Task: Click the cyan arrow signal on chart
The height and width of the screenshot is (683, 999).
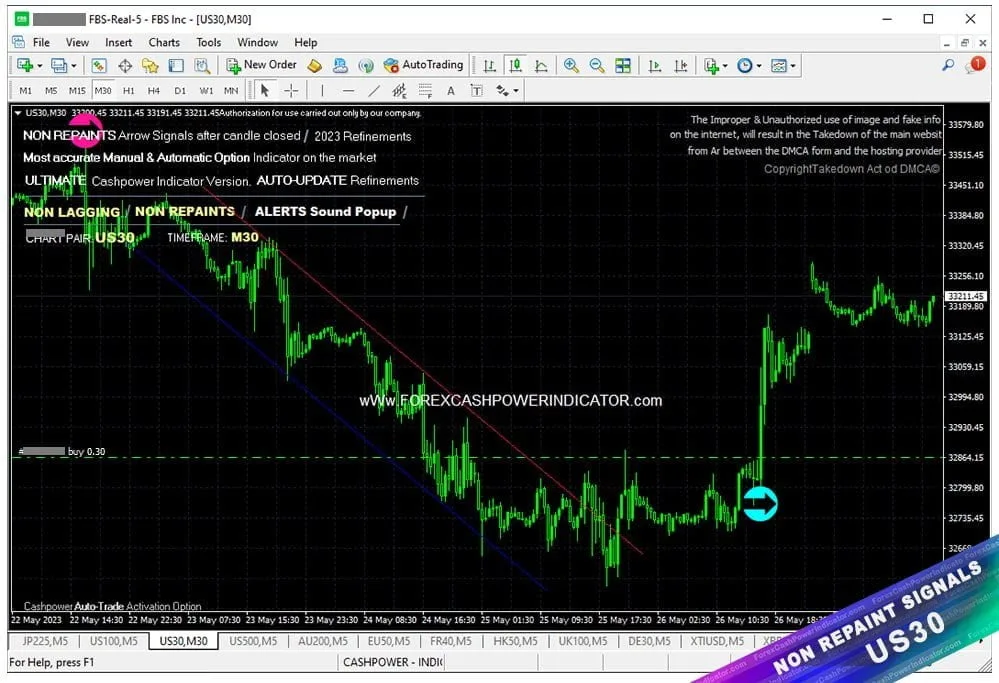Action: [x=760, y=504]
